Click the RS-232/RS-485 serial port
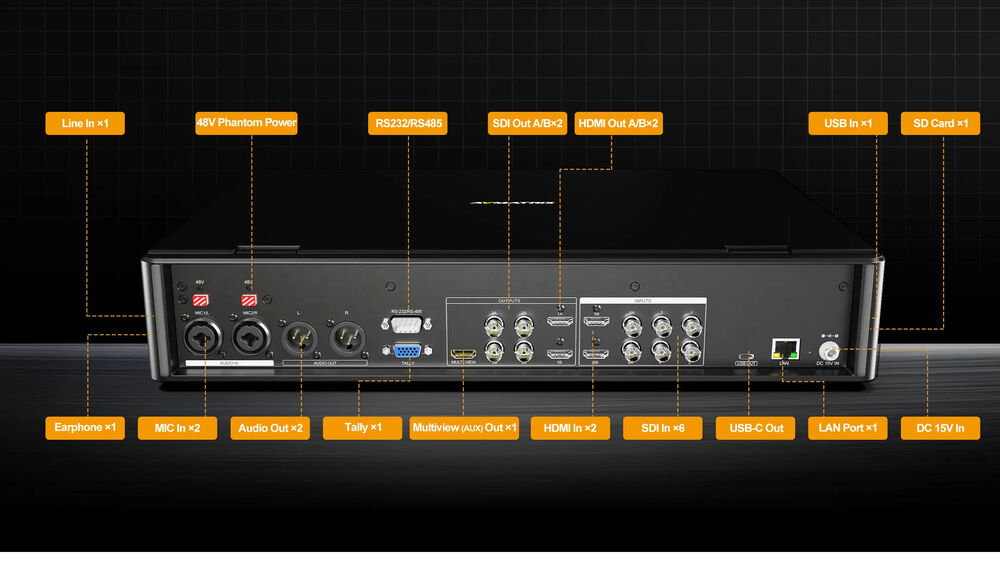The height and width of the screenshot is (563, 1000). 406,324
